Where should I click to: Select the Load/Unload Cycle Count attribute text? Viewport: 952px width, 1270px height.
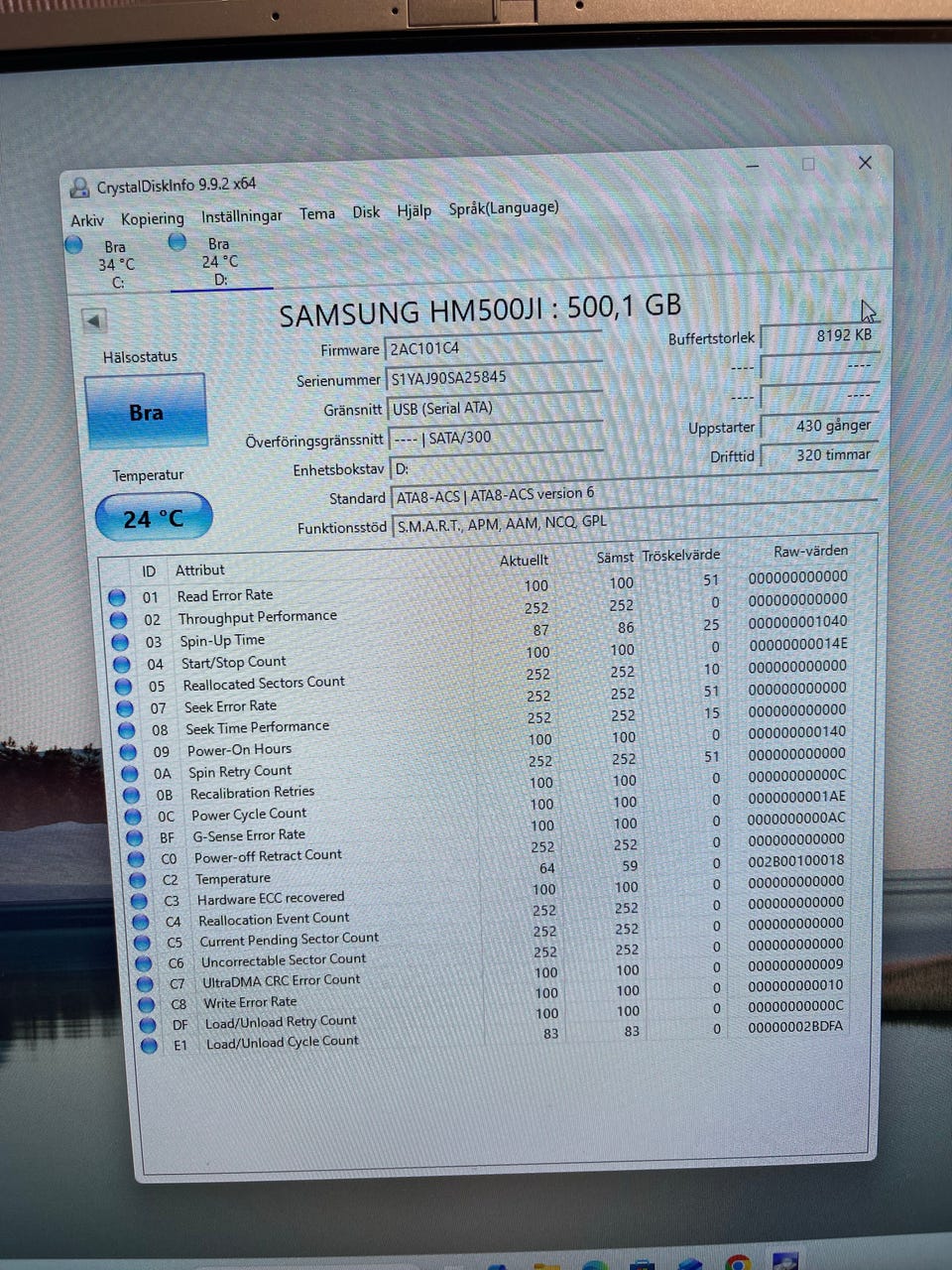pos(283,1042)
